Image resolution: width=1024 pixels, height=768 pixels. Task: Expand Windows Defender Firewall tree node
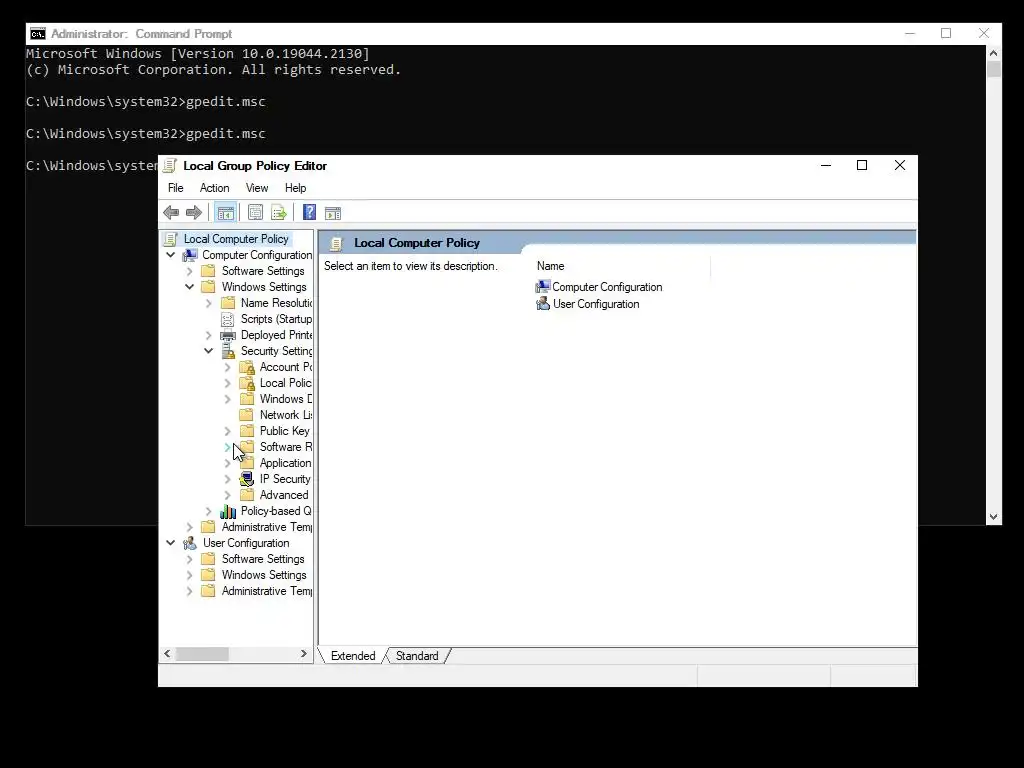(x=227, y=399)
